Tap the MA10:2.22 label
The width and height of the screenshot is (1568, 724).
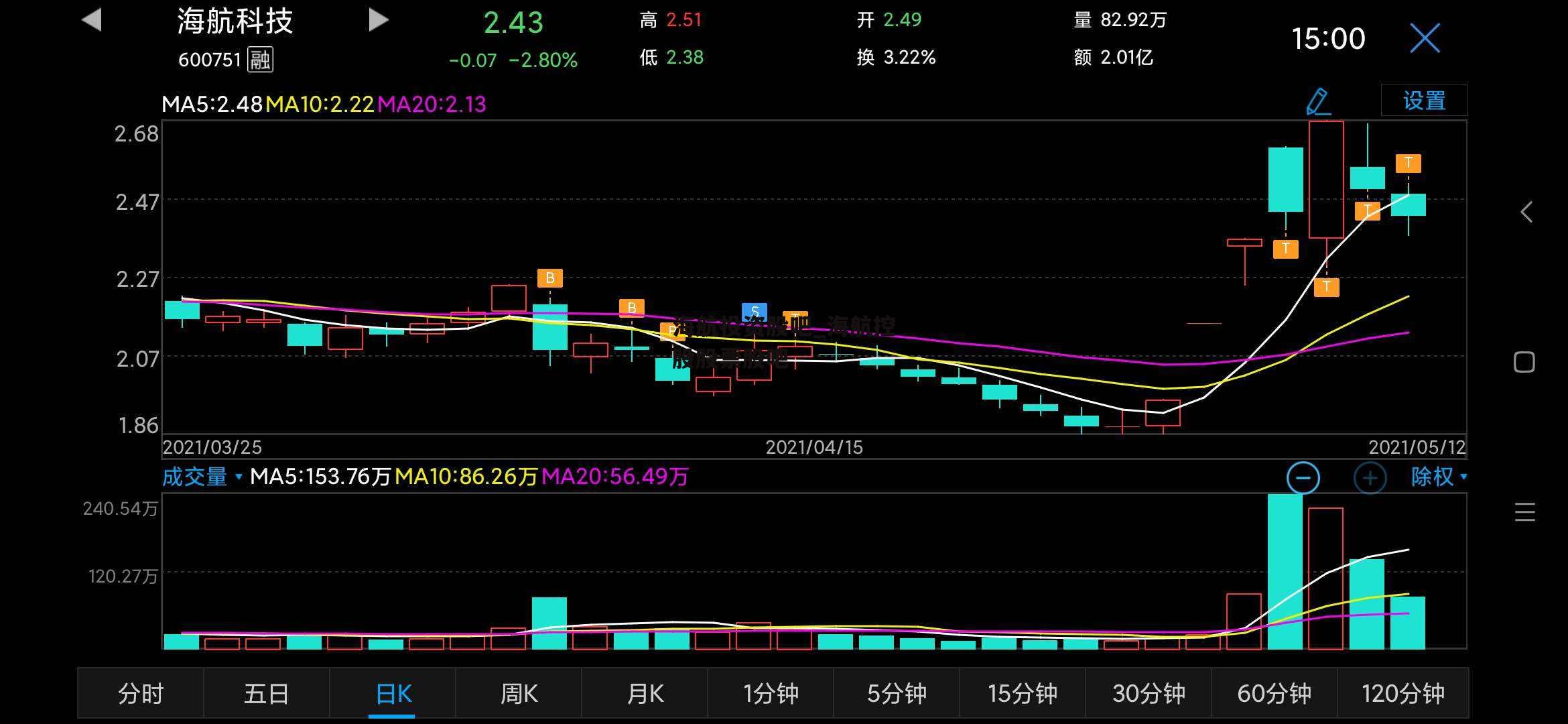click(320, 104)
